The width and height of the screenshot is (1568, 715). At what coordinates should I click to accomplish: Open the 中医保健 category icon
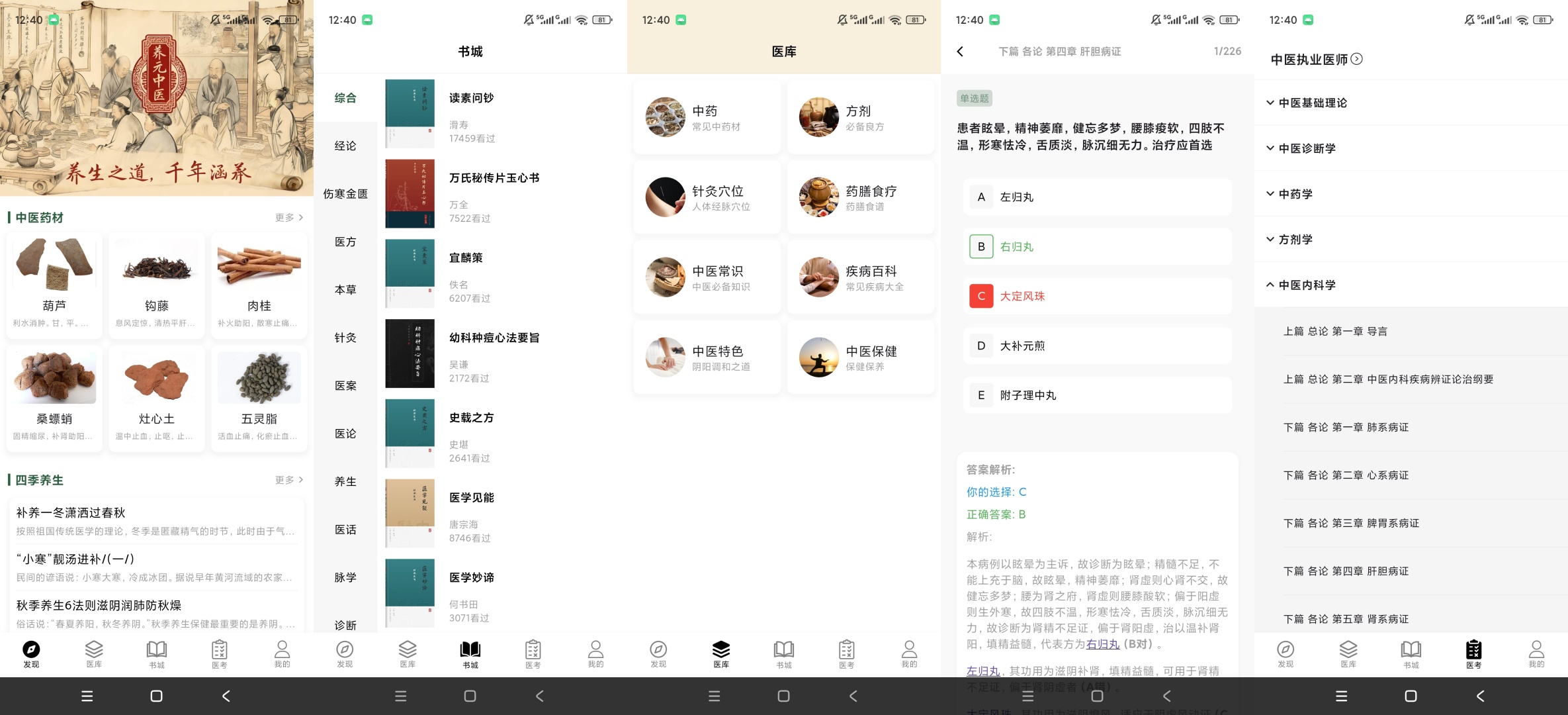[x=818, y=358]
